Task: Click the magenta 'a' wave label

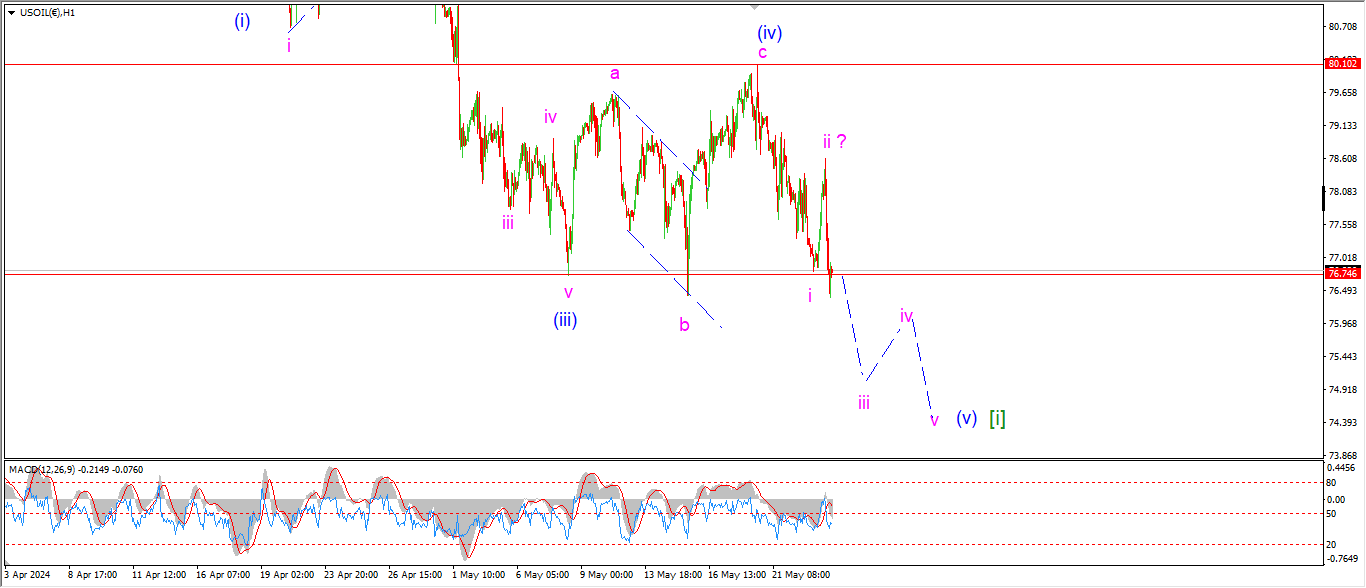Action: coord(615,73)
